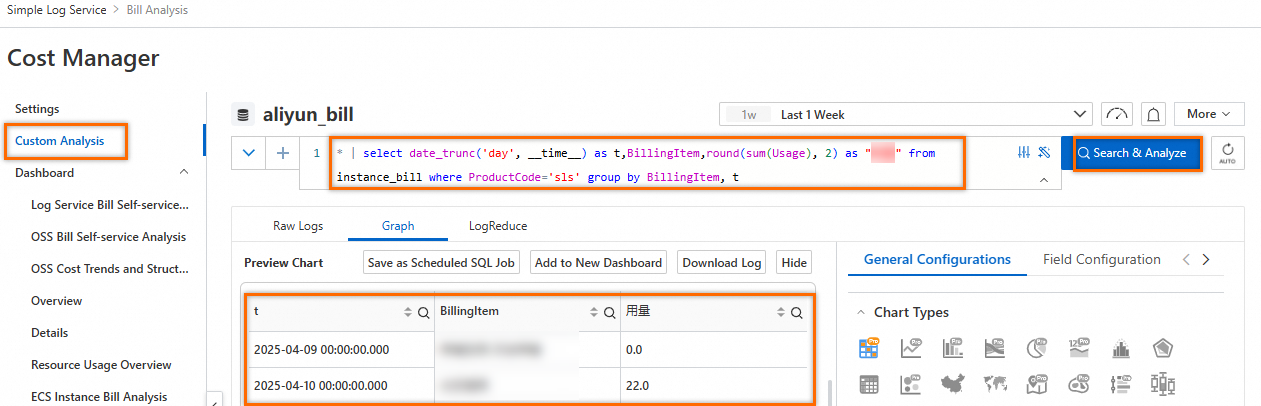Select the pie chart type
The width and height of the screenshot is (1261, 406).
[1035, 348]
